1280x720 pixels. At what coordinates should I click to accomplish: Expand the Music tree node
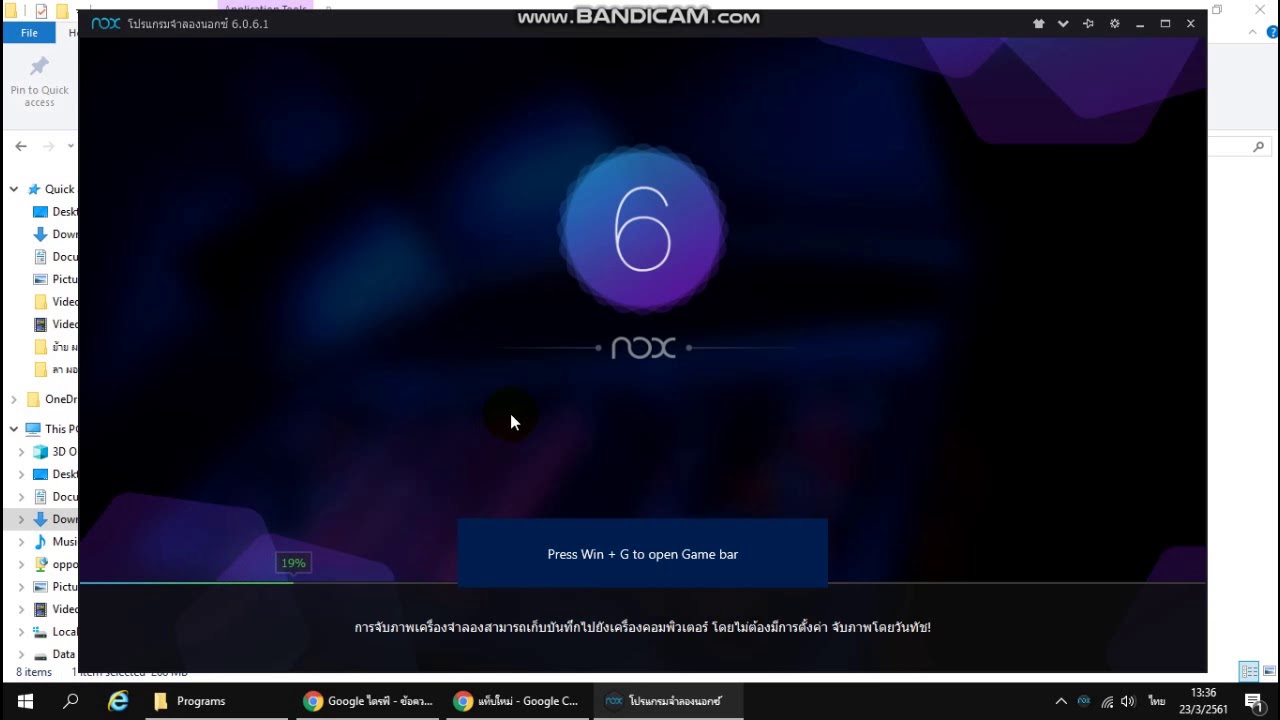[21, 542]
